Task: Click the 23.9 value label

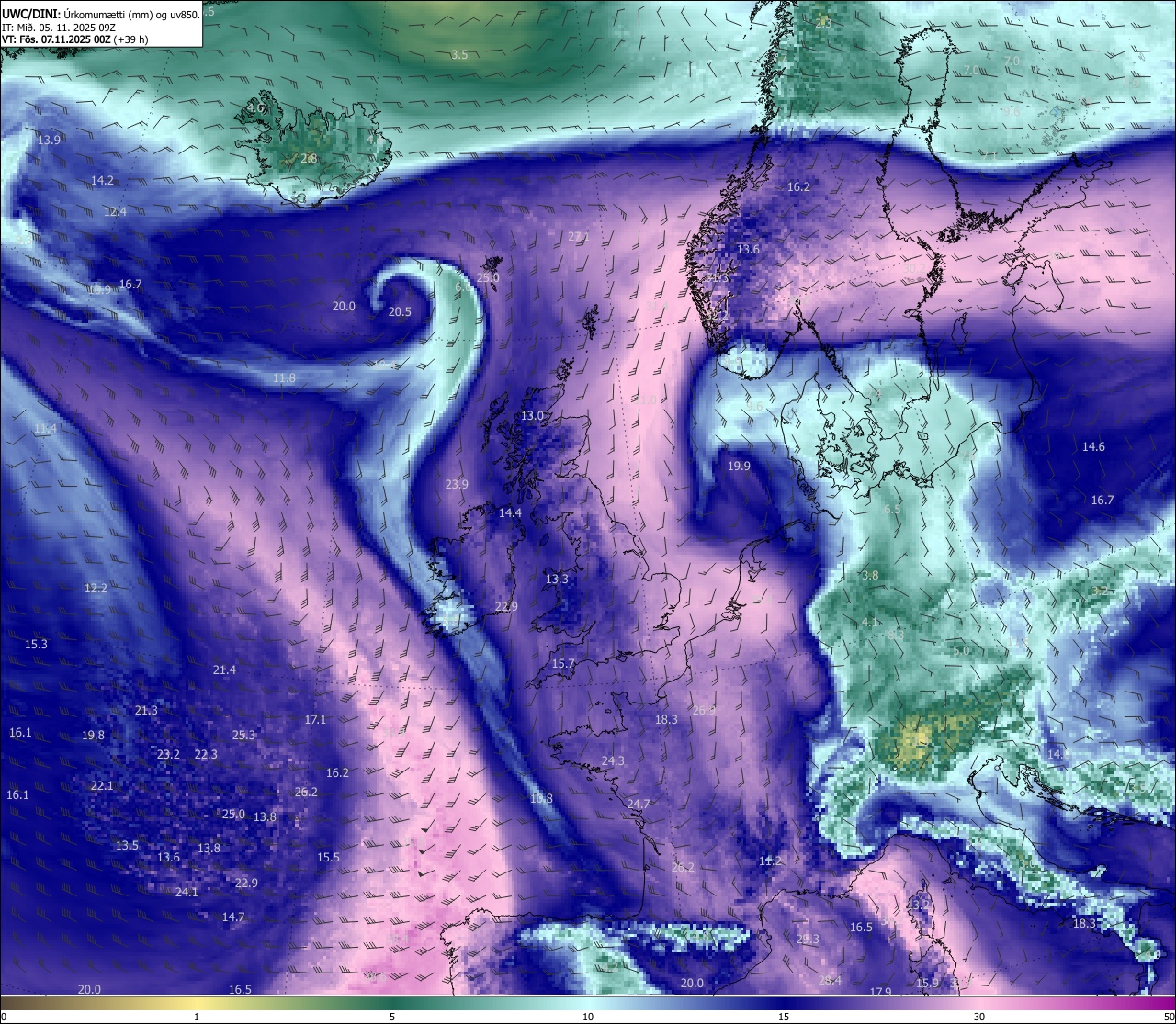Action: point(457,485)
